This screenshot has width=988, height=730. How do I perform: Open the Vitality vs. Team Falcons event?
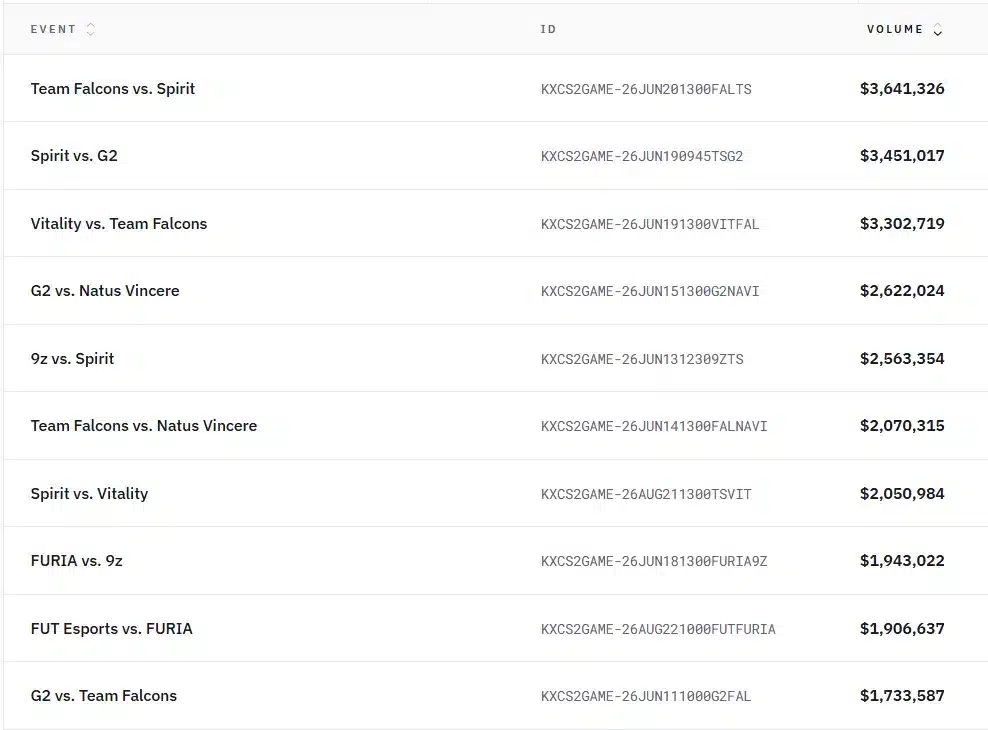point(118,224)
